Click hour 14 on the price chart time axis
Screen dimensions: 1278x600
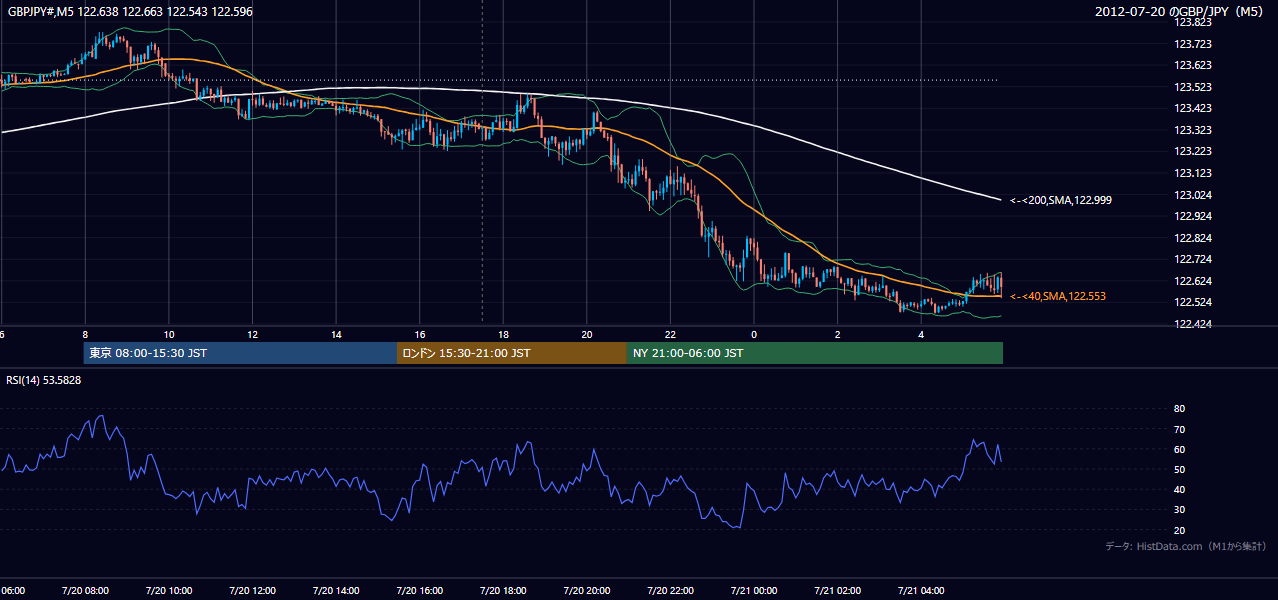point(336,334)
